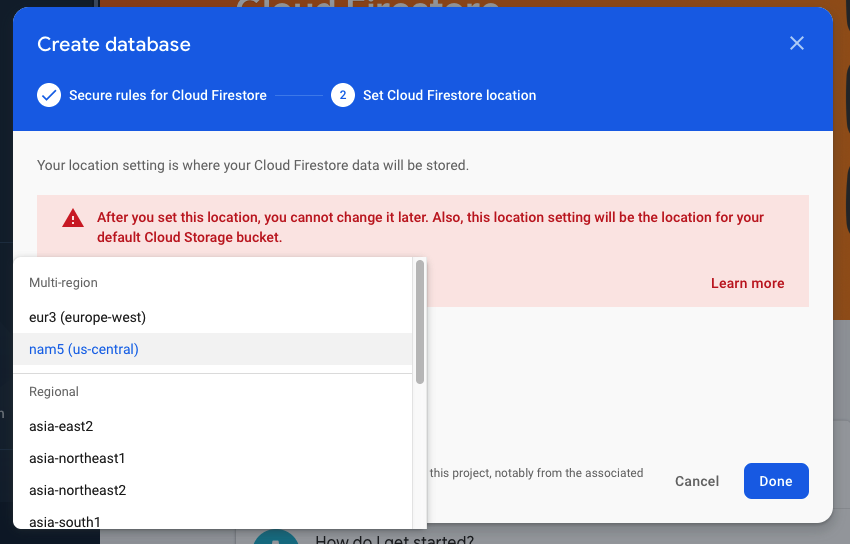This screenshot has width=850, height=544.
Task: Close the Create database dialog
Action: click(796, 43)
